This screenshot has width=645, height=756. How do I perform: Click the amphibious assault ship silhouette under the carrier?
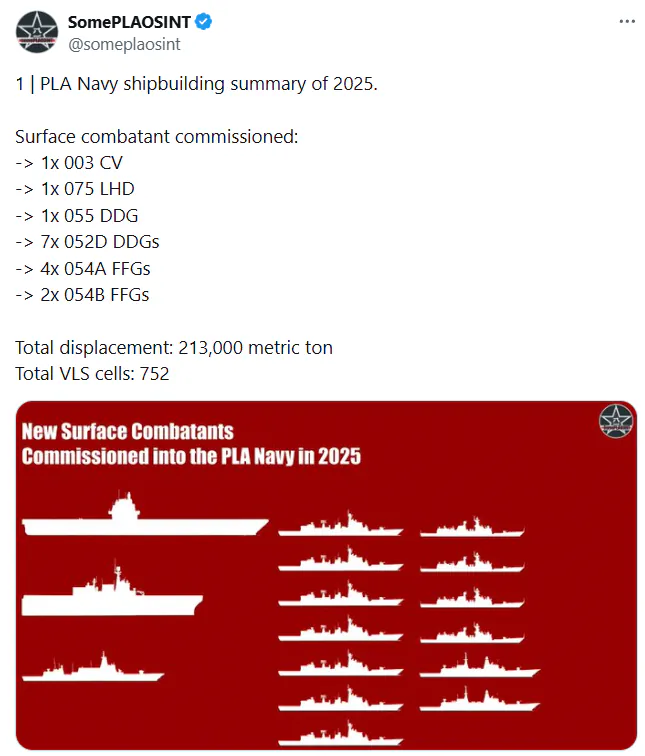click(x=110, y=595)
